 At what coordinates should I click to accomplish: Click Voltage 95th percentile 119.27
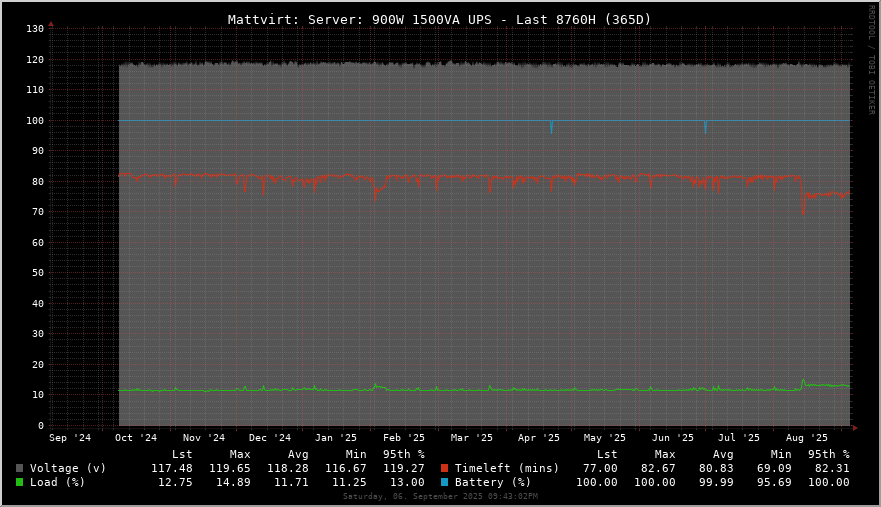click(x=404, y=468)
